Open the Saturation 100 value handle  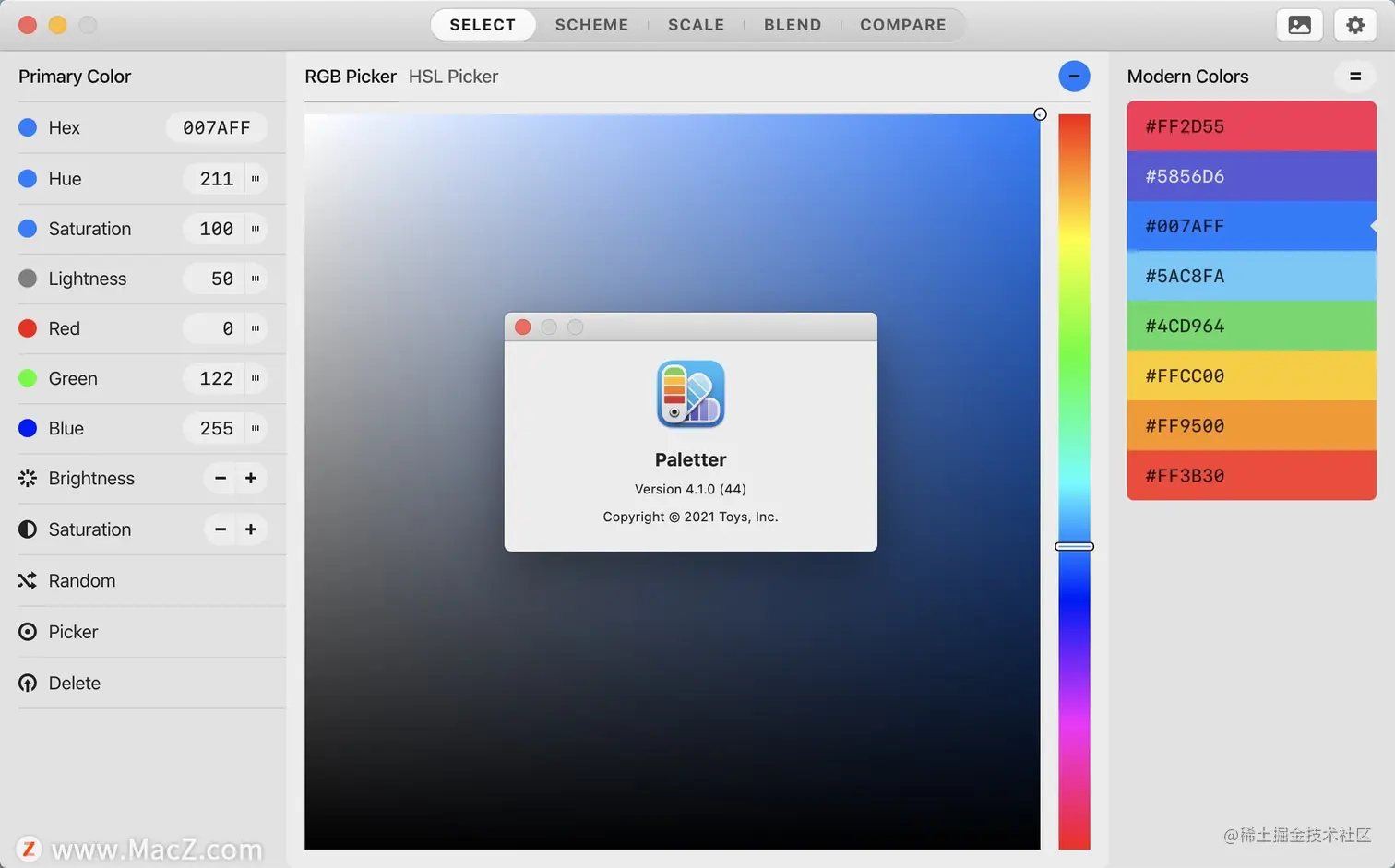[256, 229]
